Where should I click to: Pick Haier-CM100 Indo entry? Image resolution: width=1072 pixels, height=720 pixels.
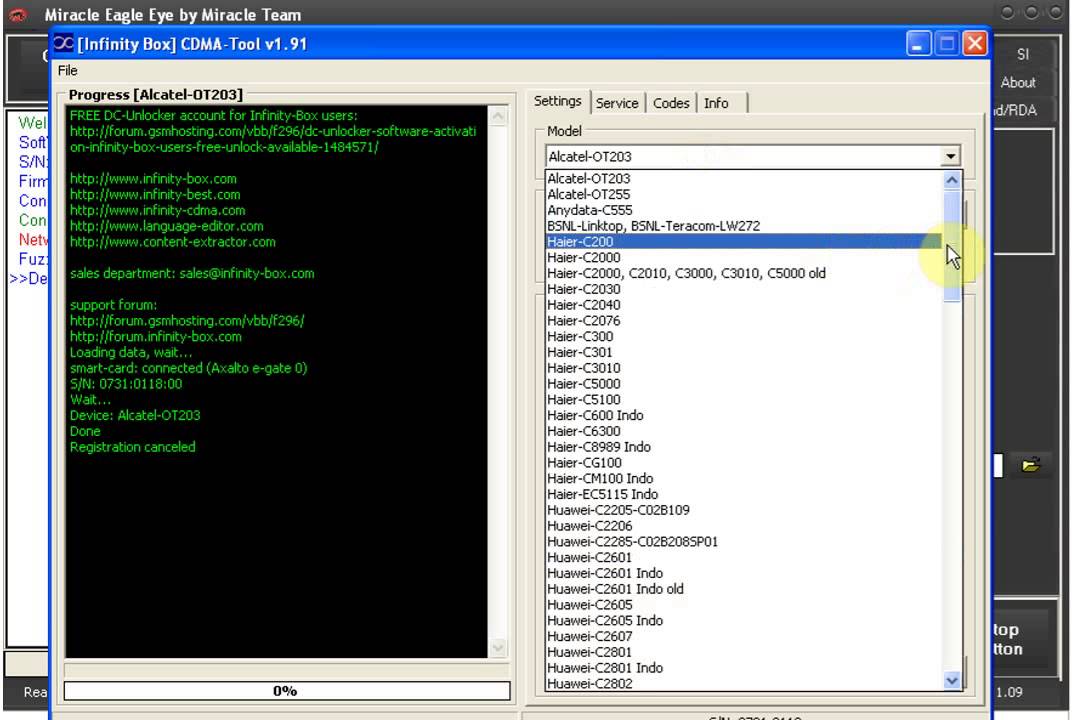tap(743, 478)
